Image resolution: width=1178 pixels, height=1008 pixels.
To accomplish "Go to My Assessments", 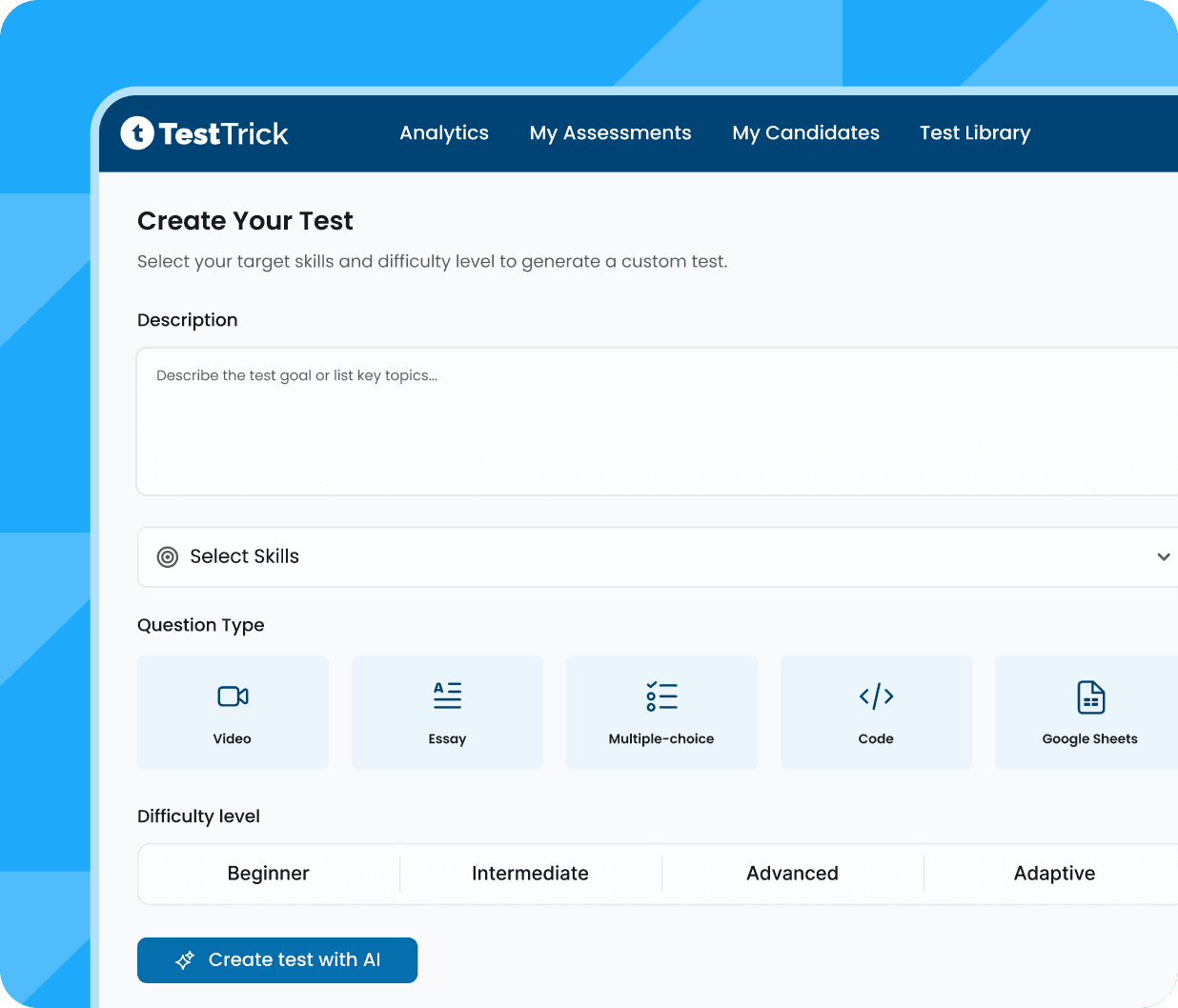I will 610,133.
